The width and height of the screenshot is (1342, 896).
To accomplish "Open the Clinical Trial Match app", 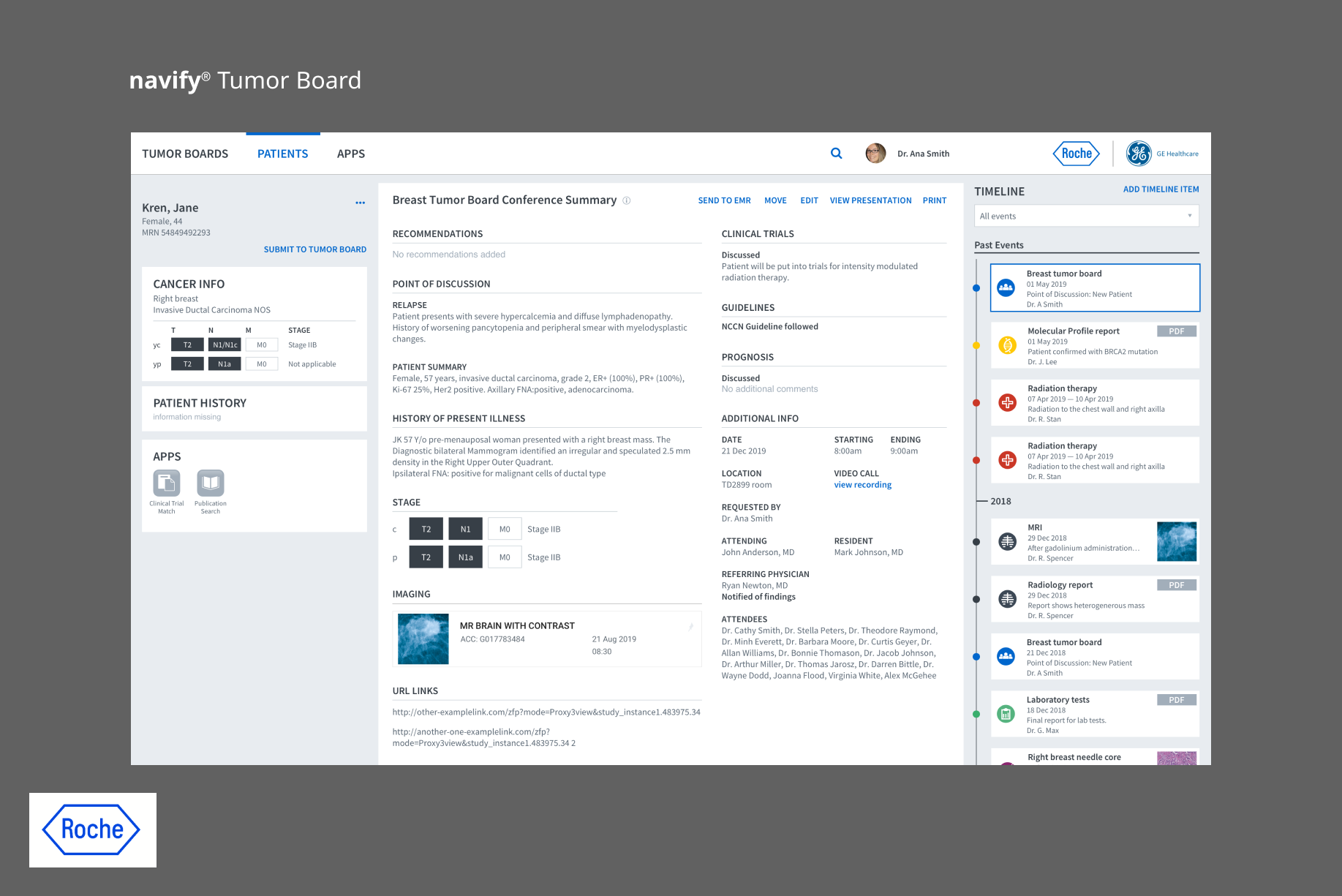I will (x=167, y=483).
